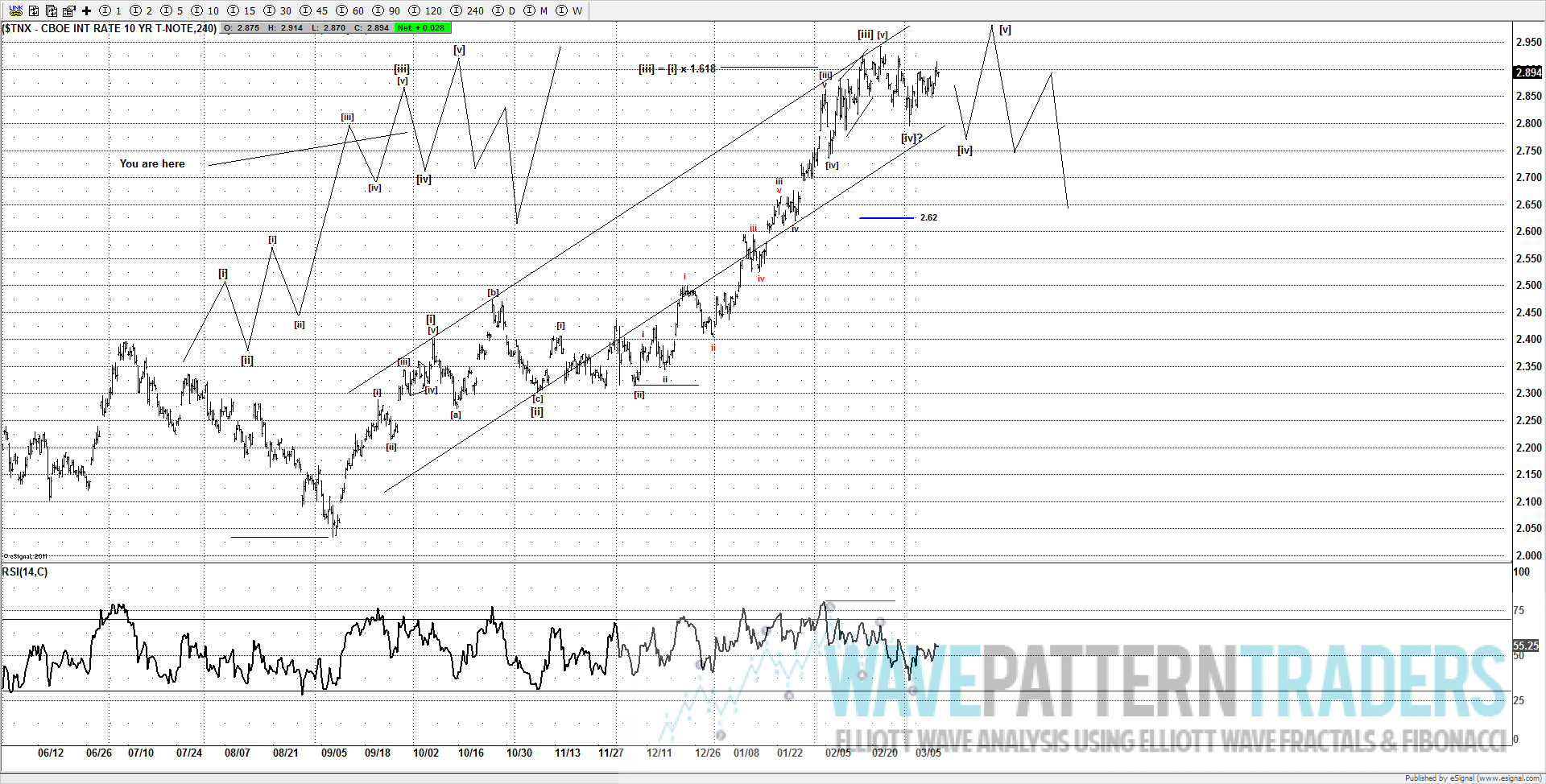Screen dimensions: 1546x784
Task: Click the yellow Link chain icon
Action: [15, 10]
